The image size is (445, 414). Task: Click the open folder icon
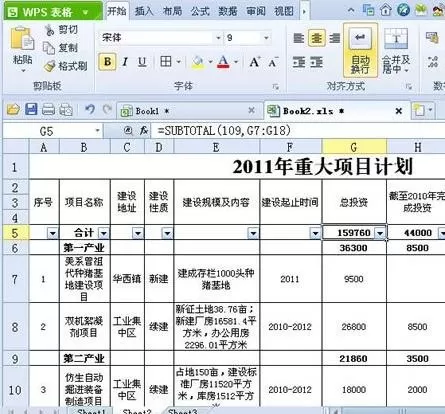pos(13,109)
